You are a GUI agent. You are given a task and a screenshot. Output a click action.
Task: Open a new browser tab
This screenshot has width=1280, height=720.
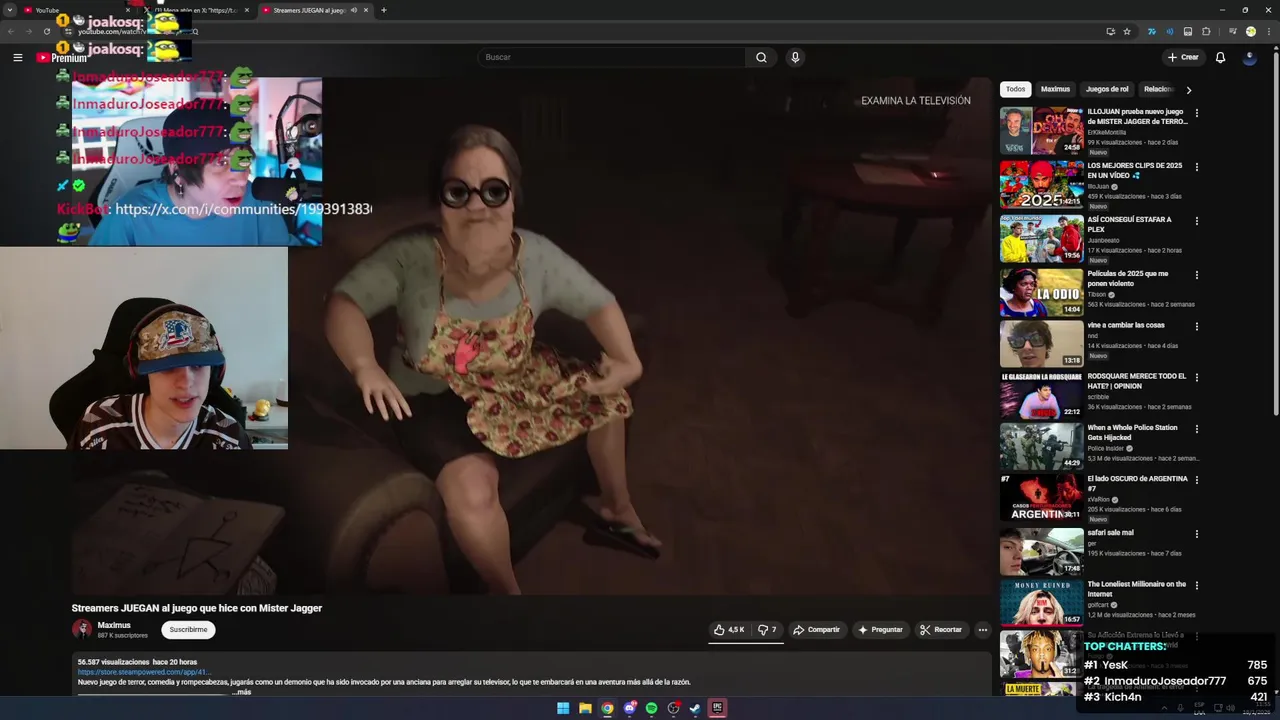coord(383,10)
